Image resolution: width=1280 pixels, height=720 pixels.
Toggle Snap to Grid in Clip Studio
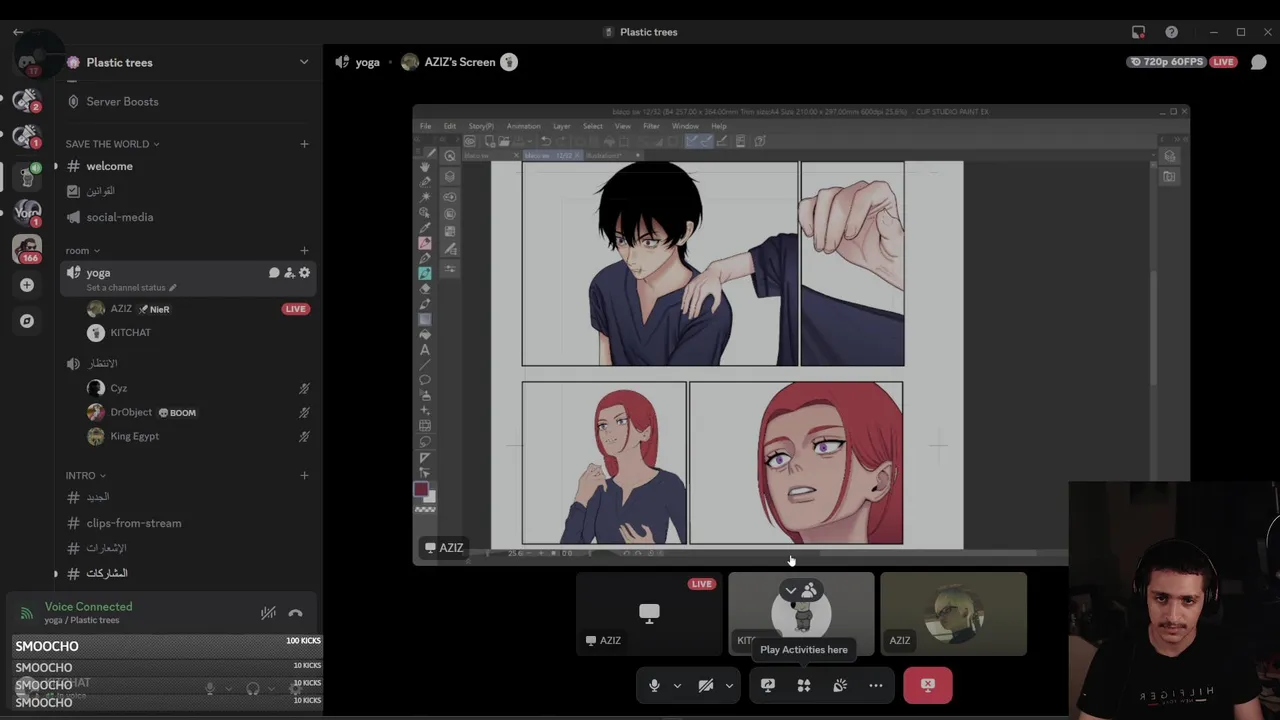point(722,141)
